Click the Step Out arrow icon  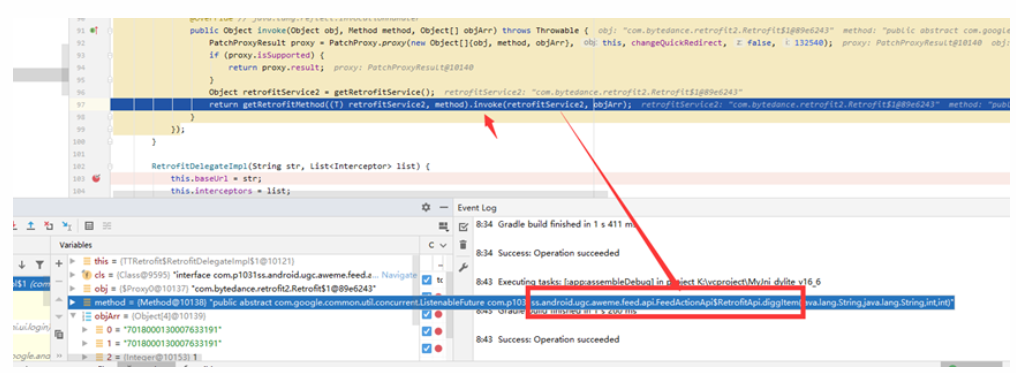click(x=30, y=225)
